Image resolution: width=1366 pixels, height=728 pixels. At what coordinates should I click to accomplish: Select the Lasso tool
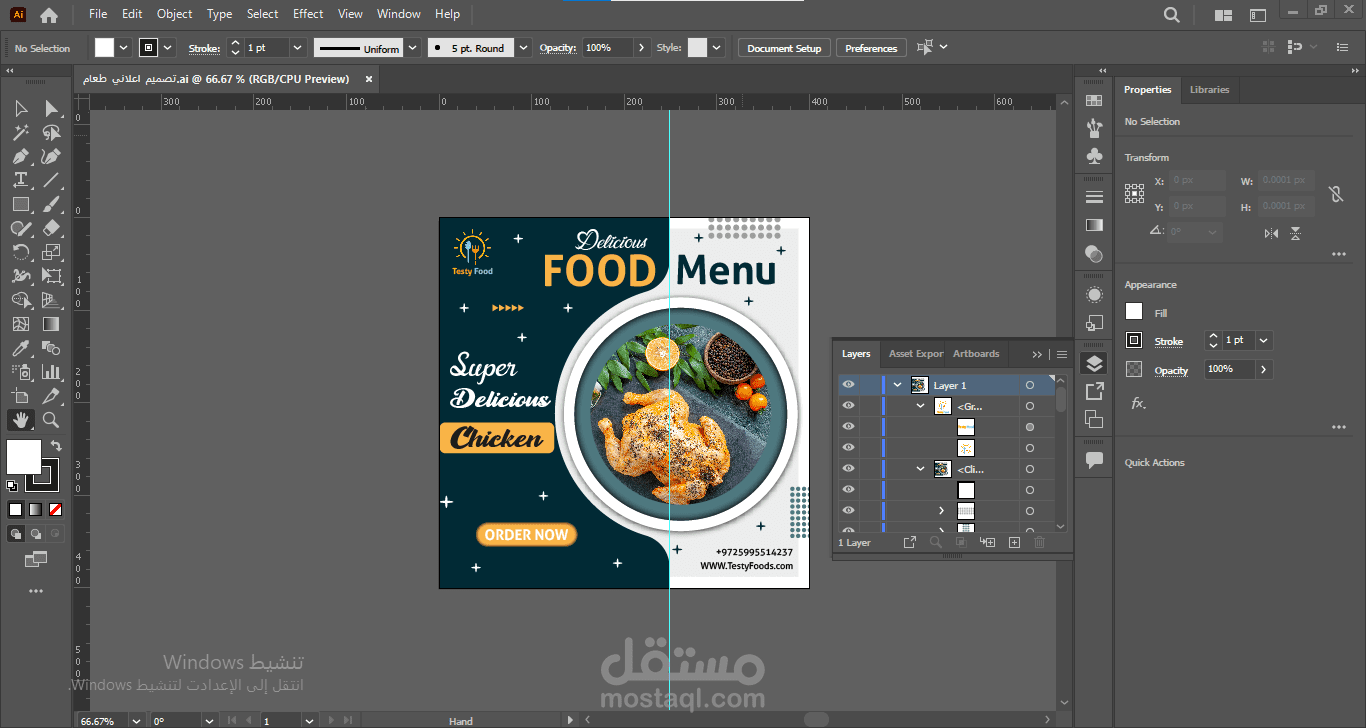(x=51, y=132)
